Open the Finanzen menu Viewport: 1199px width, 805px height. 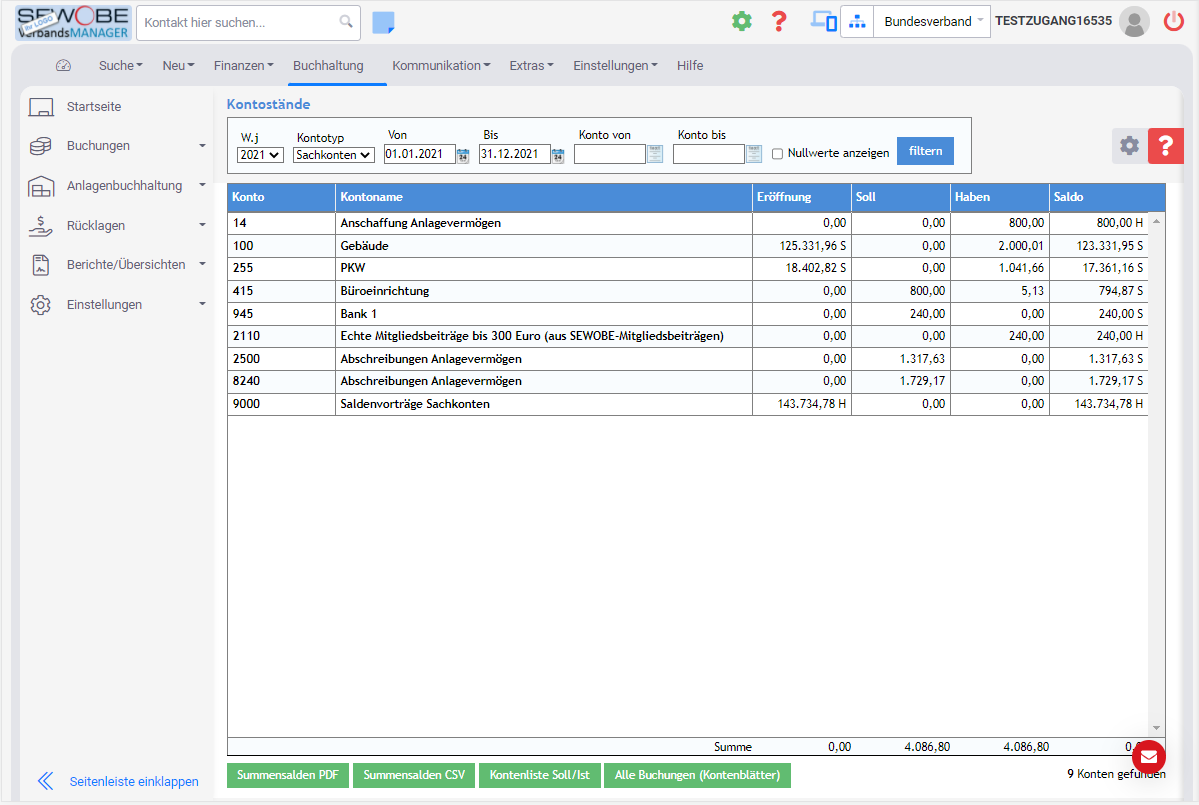point(243,66)
